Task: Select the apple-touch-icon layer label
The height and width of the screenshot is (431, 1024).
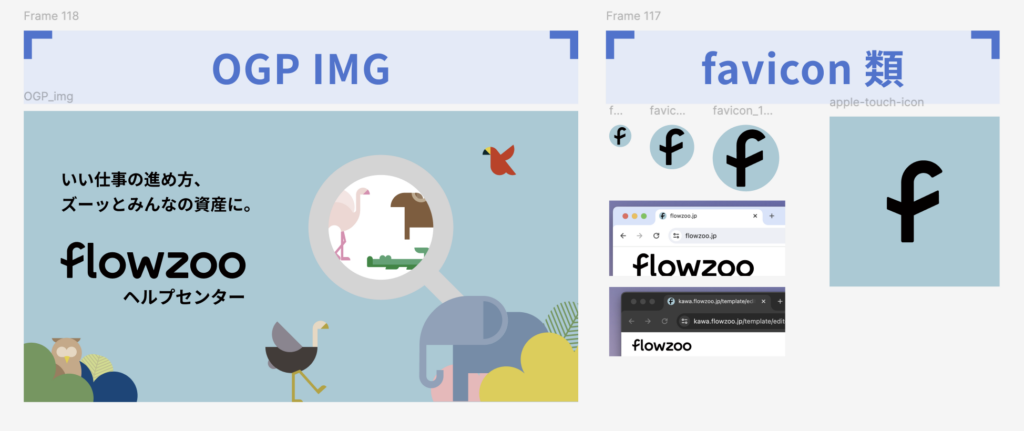Action: point(876,103)
